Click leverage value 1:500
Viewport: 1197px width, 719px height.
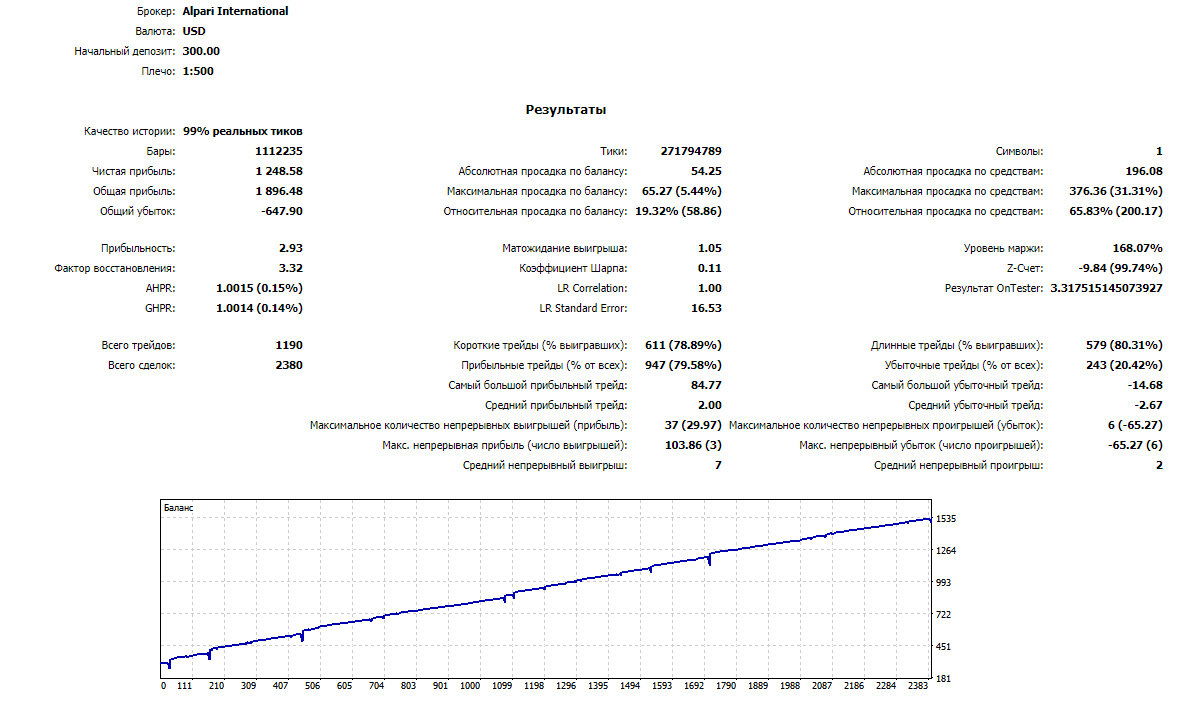(x=198, y=71)
